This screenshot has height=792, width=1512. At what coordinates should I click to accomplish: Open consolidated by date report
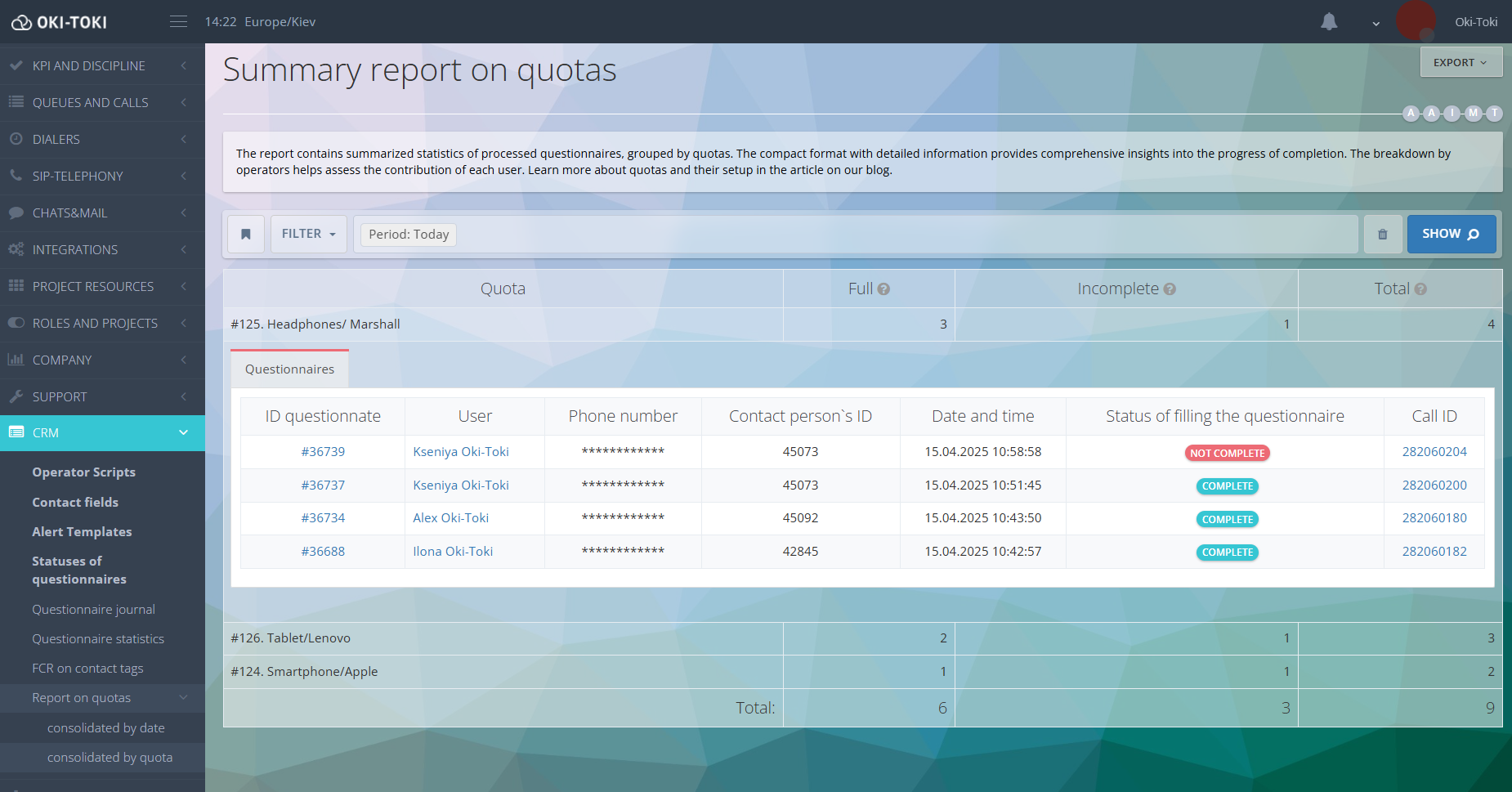coord(105,728)
